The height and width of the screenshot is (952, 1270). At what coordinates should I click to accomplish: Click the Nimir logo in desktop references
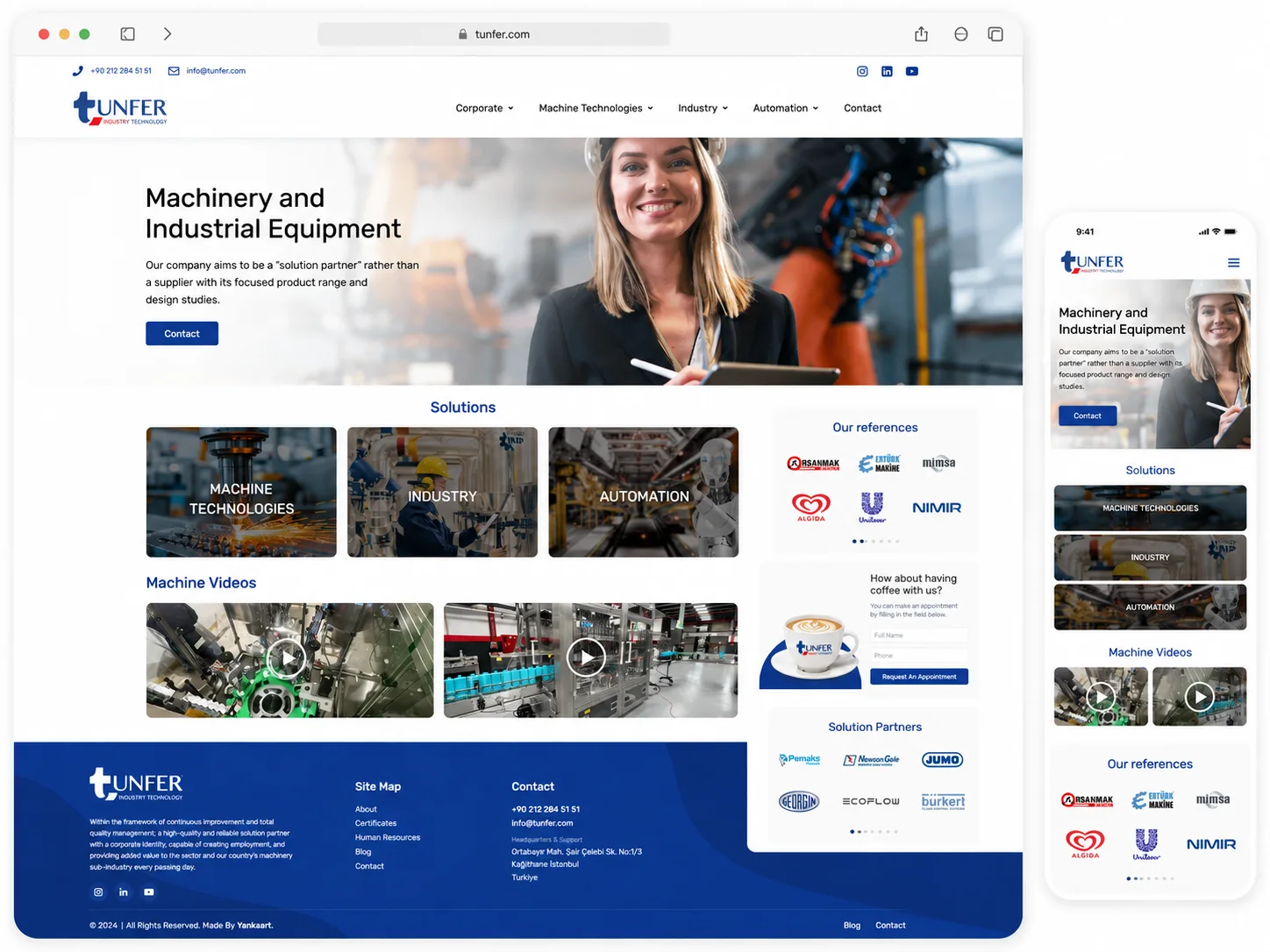pos(937,508)
